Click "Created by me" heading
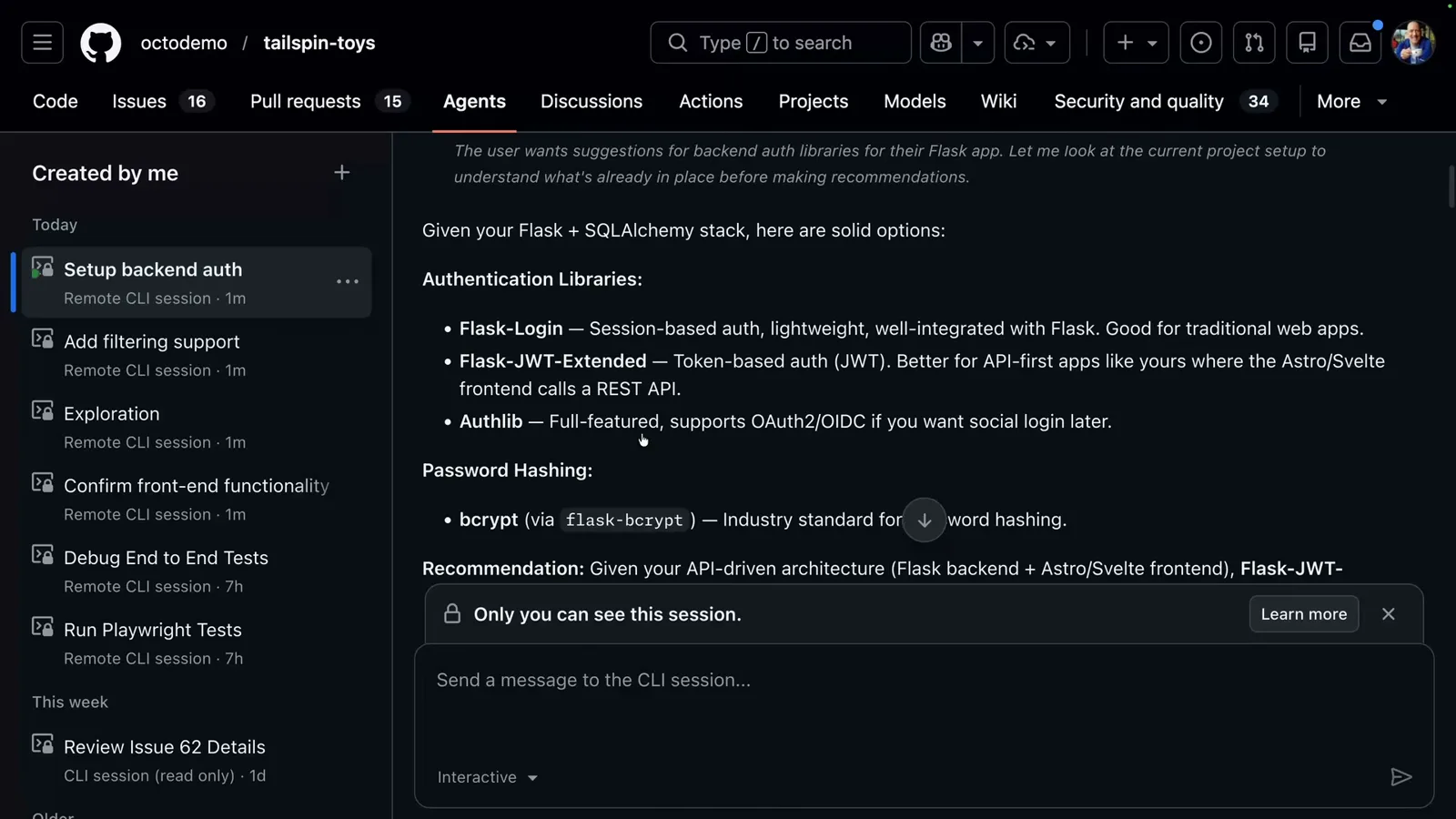Screen dimensions: 1456x819 [106, 173]
